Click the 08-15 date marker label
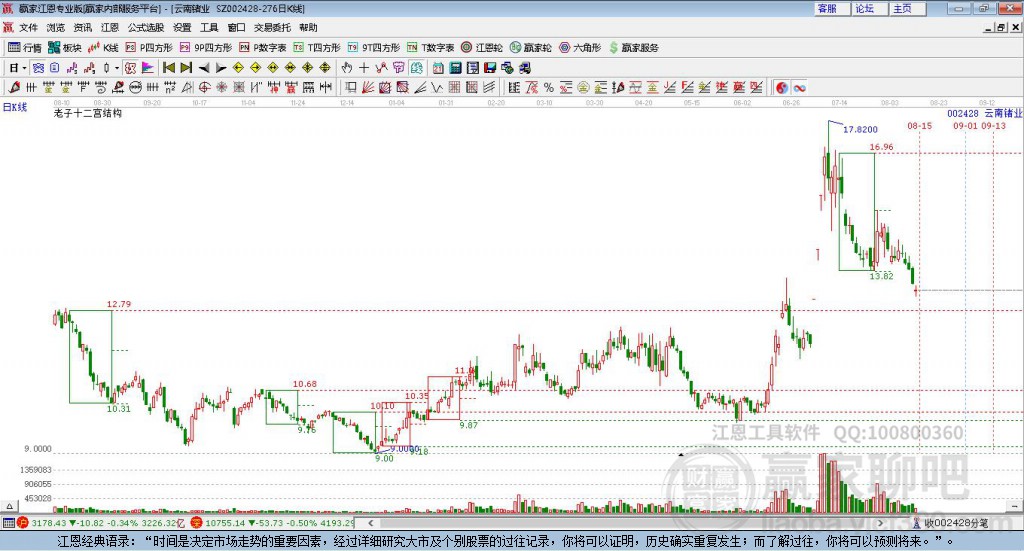Image resolution: width=1024 pixels, height=551 pixels. (x=920, y=126)
